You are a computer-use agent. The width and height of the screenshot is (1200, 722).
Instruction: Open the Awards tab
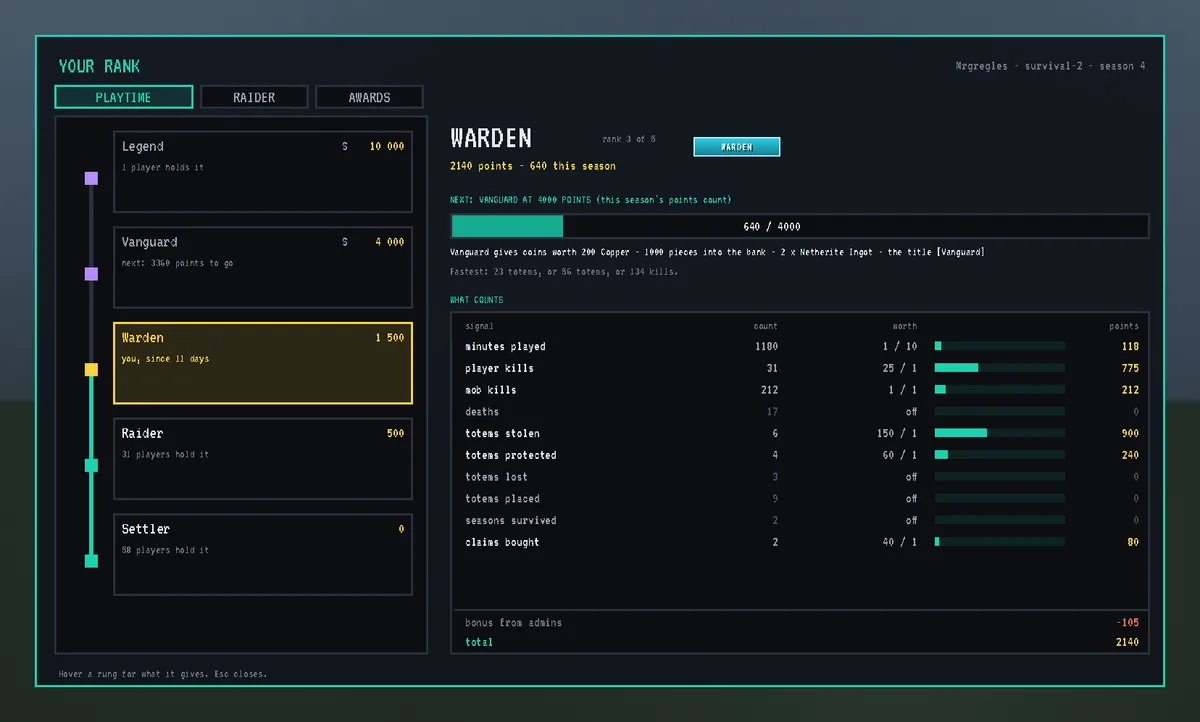point(369,97)
